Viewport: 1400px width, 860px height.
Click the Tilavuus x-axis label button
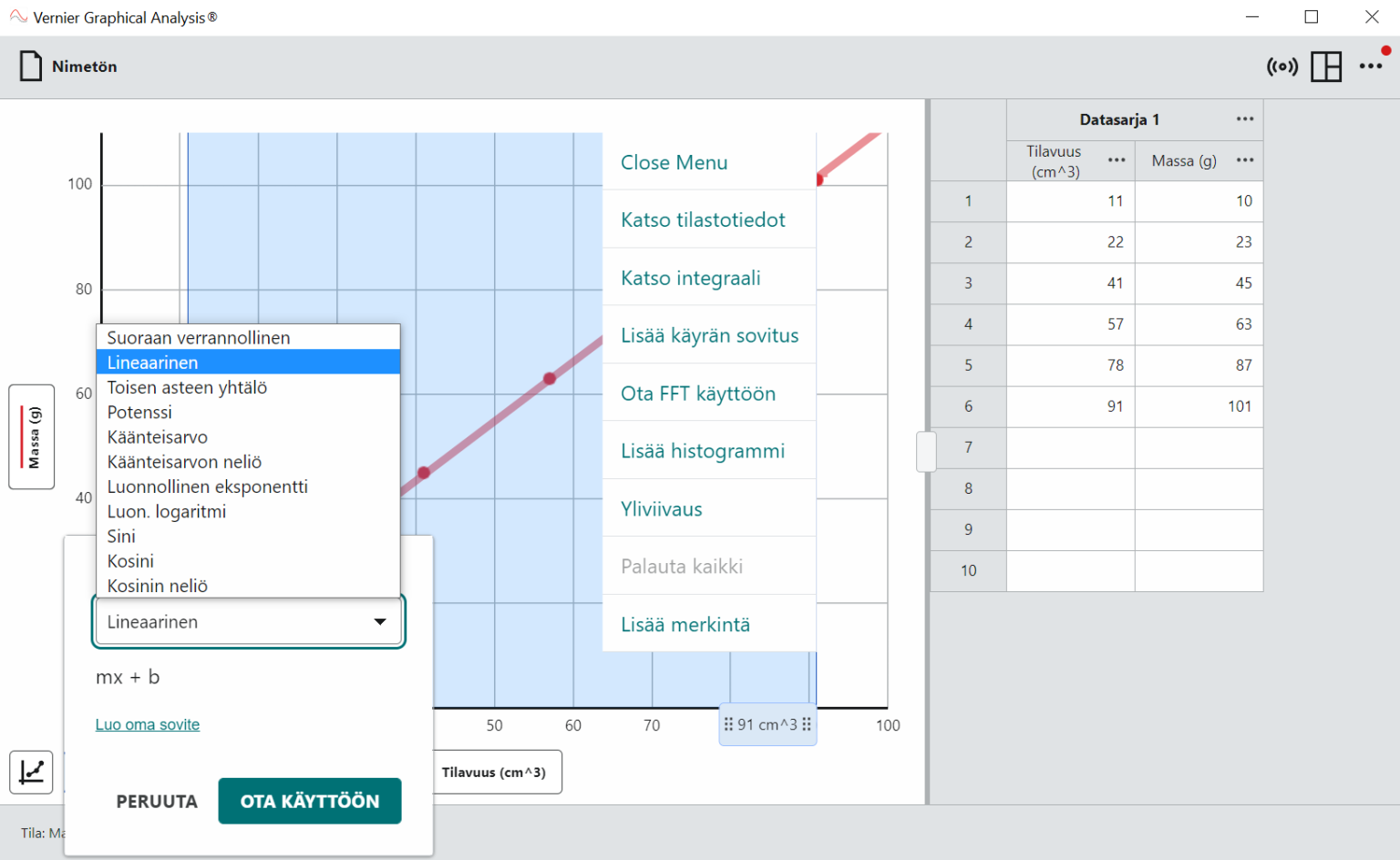(494, 773)
